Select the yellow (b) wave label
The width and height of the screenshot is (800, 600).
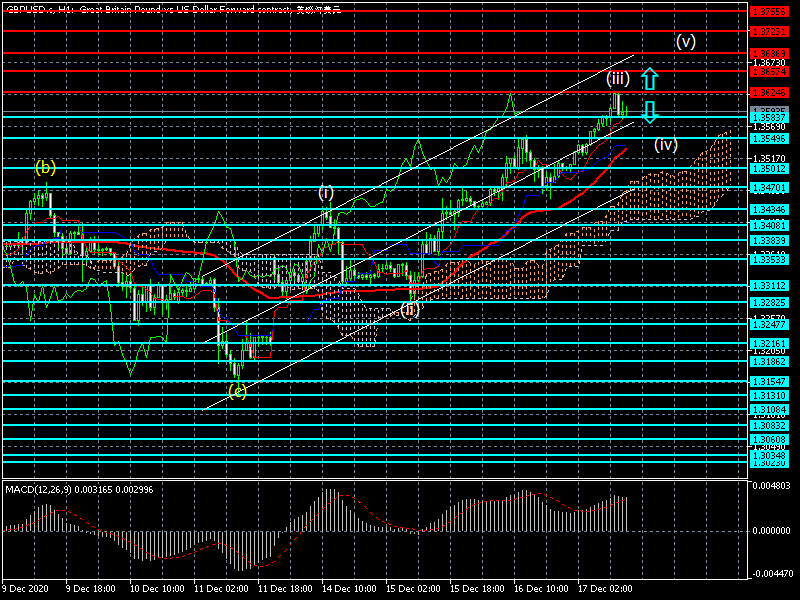45,167
